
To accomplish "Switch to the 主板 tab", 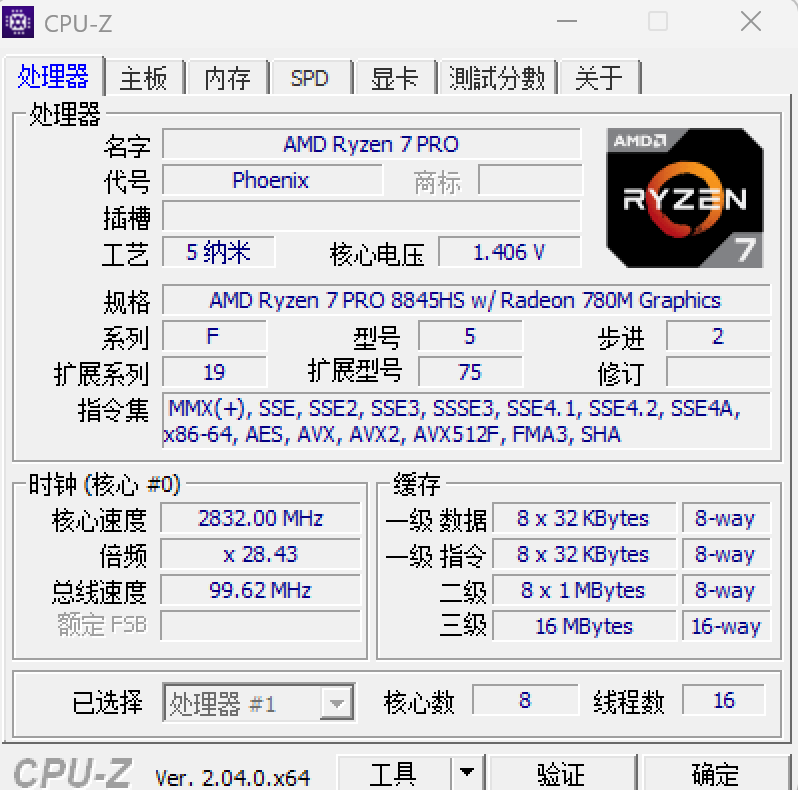I will [x=144, y=78].
